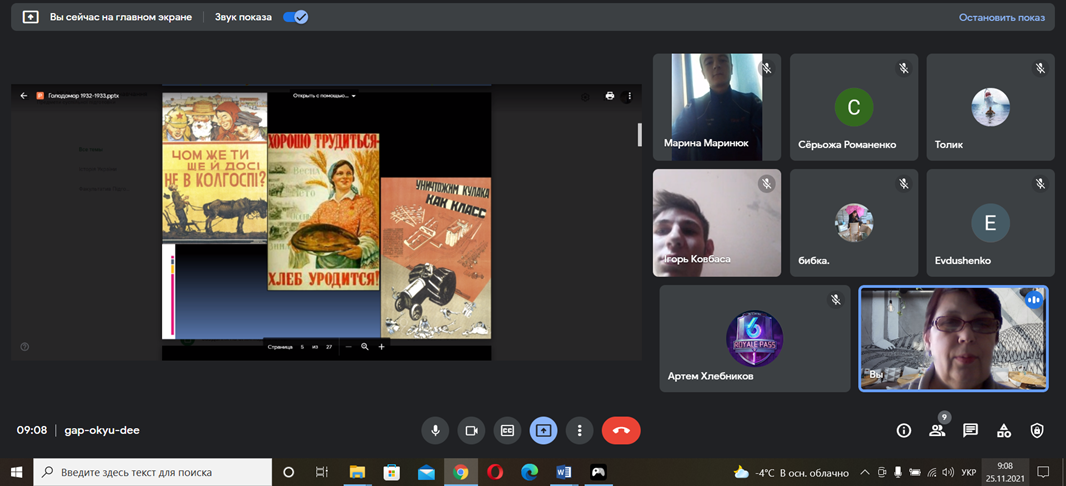Open Microsoft Store from taskbar
The height and width of the screenshot is (486, 1066).
coord(392,472)
